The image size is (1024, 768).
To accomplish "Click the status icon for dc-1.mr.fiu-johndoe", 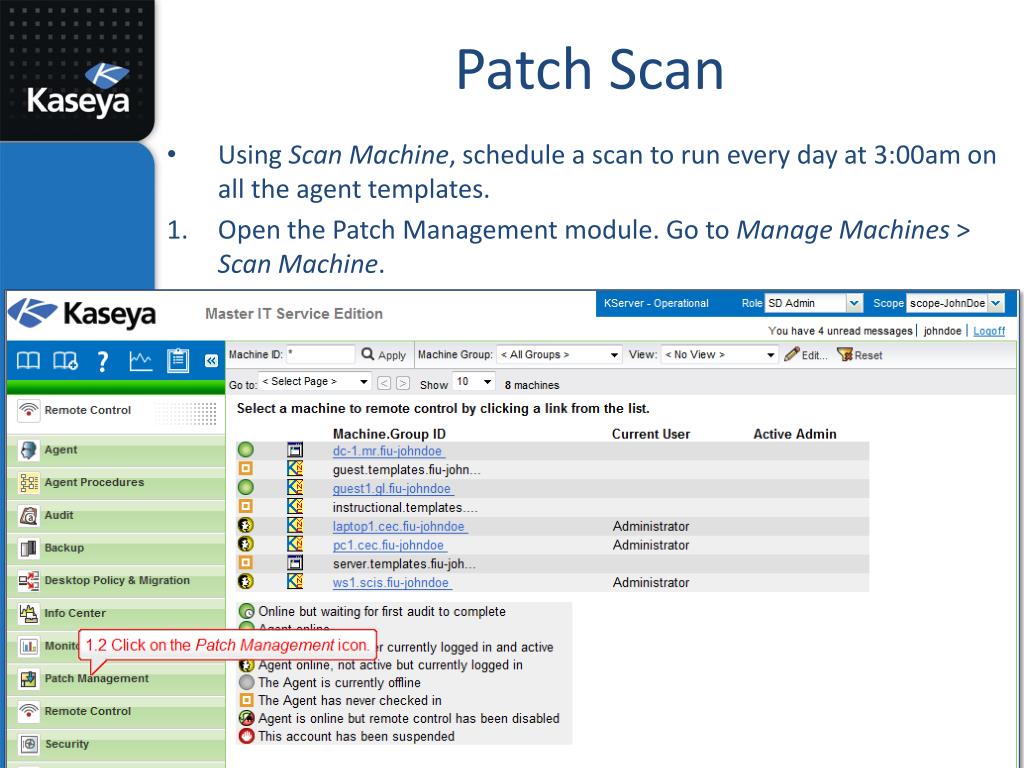I will click(x=246, y=450).
